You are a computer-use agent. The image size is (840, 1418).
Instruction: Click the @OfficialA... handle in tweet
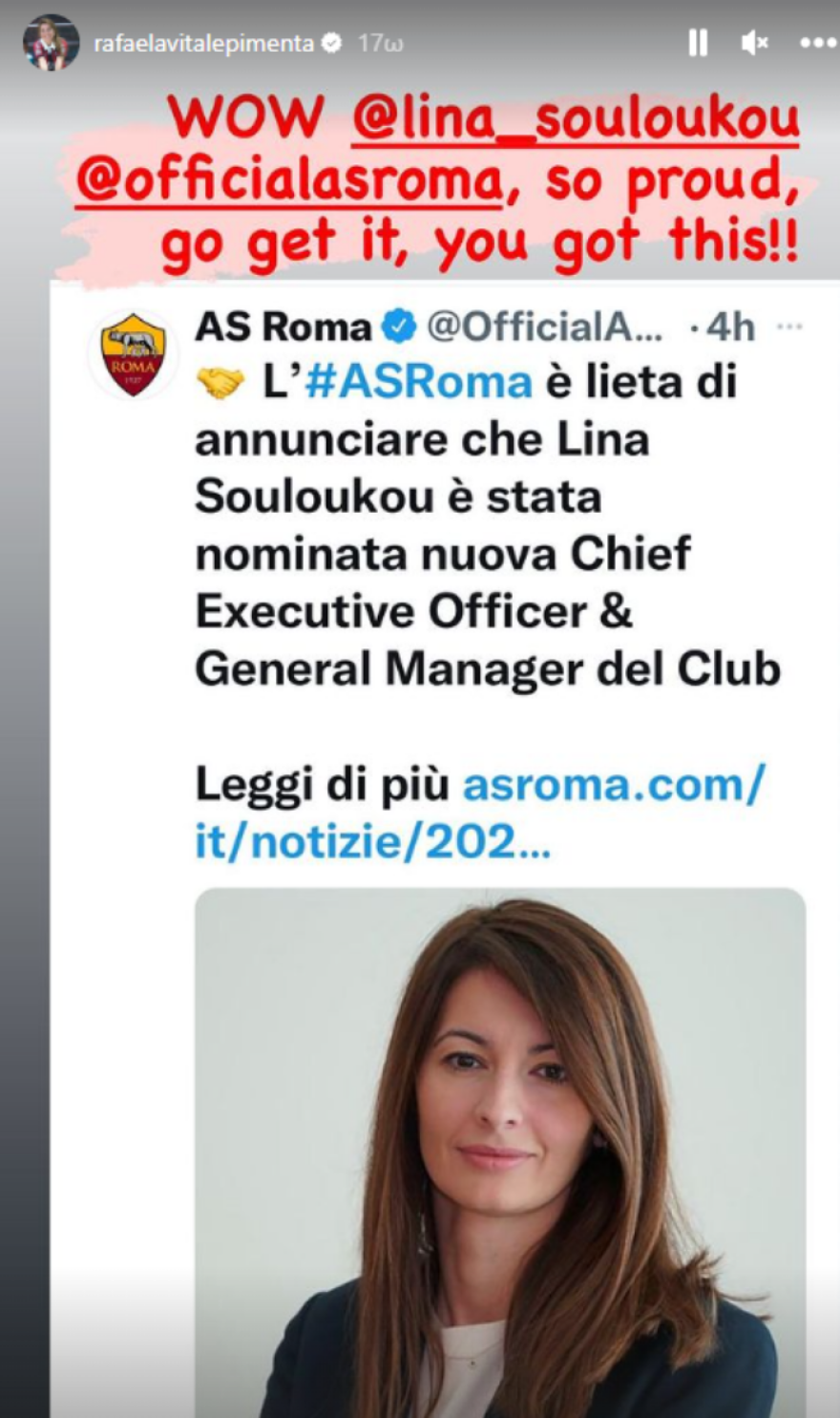[544, 328]
